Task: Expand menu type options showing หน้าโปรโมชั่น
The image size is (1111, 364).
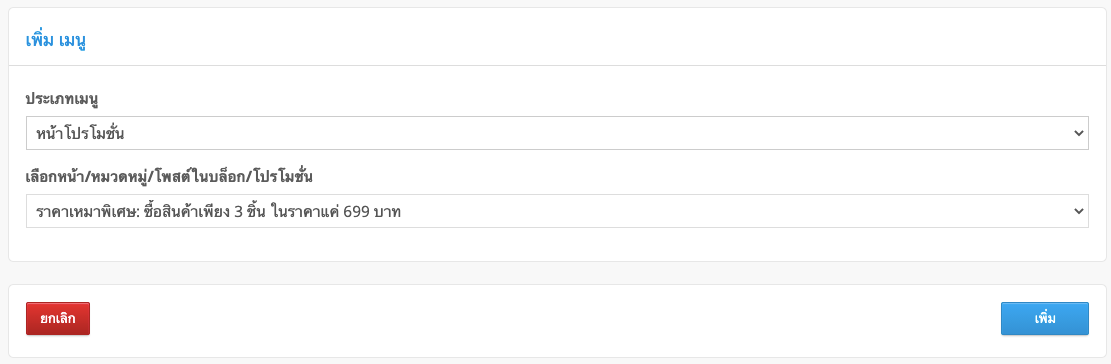Action: 557,133
